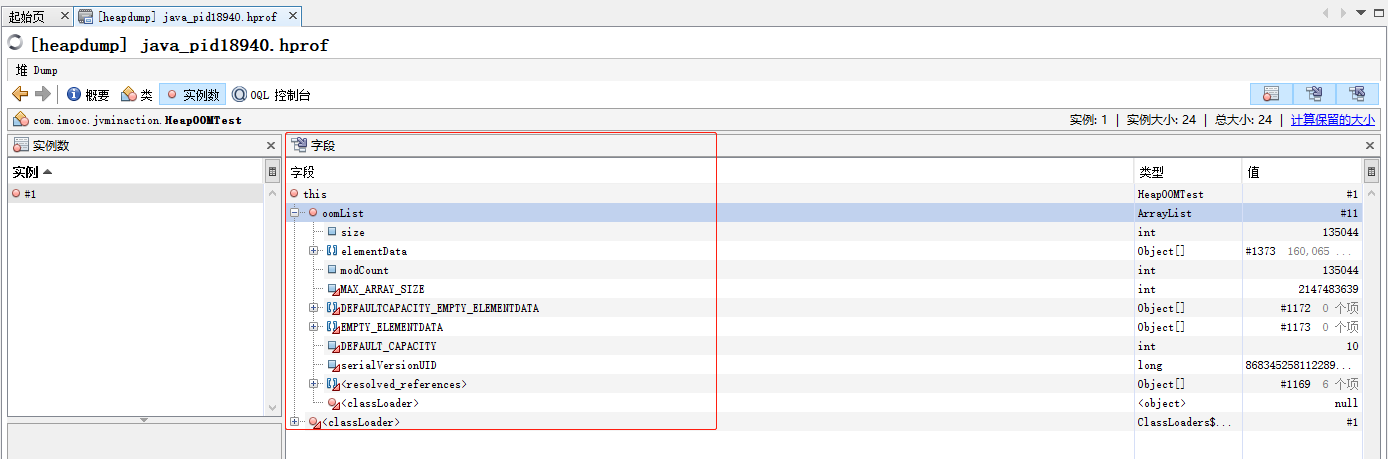Click the #11 oomList value
This screenshot has width=1388, height=459.
(x=1349, y=213)
